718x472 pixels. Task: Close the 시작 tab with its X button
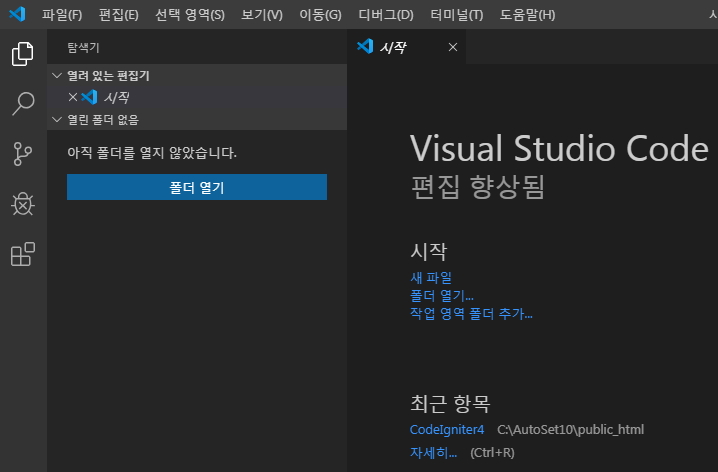(x=453, y=47)
